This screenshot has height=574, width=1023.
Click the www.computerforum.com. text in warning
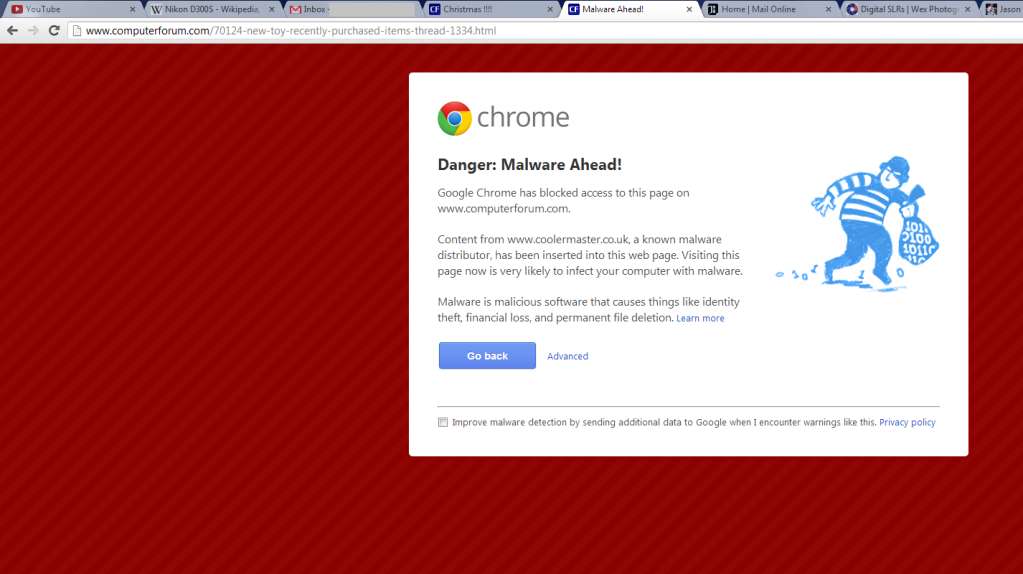click(x=504, y=209)
